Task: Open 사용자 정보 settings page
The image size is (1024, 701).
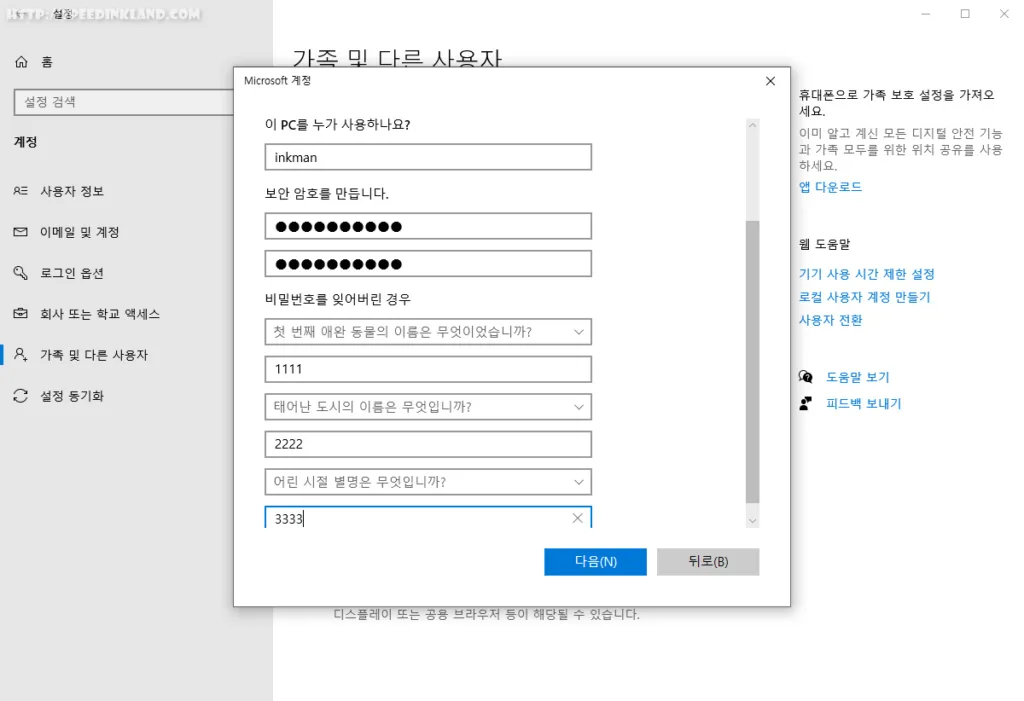Action: (72, 191)
